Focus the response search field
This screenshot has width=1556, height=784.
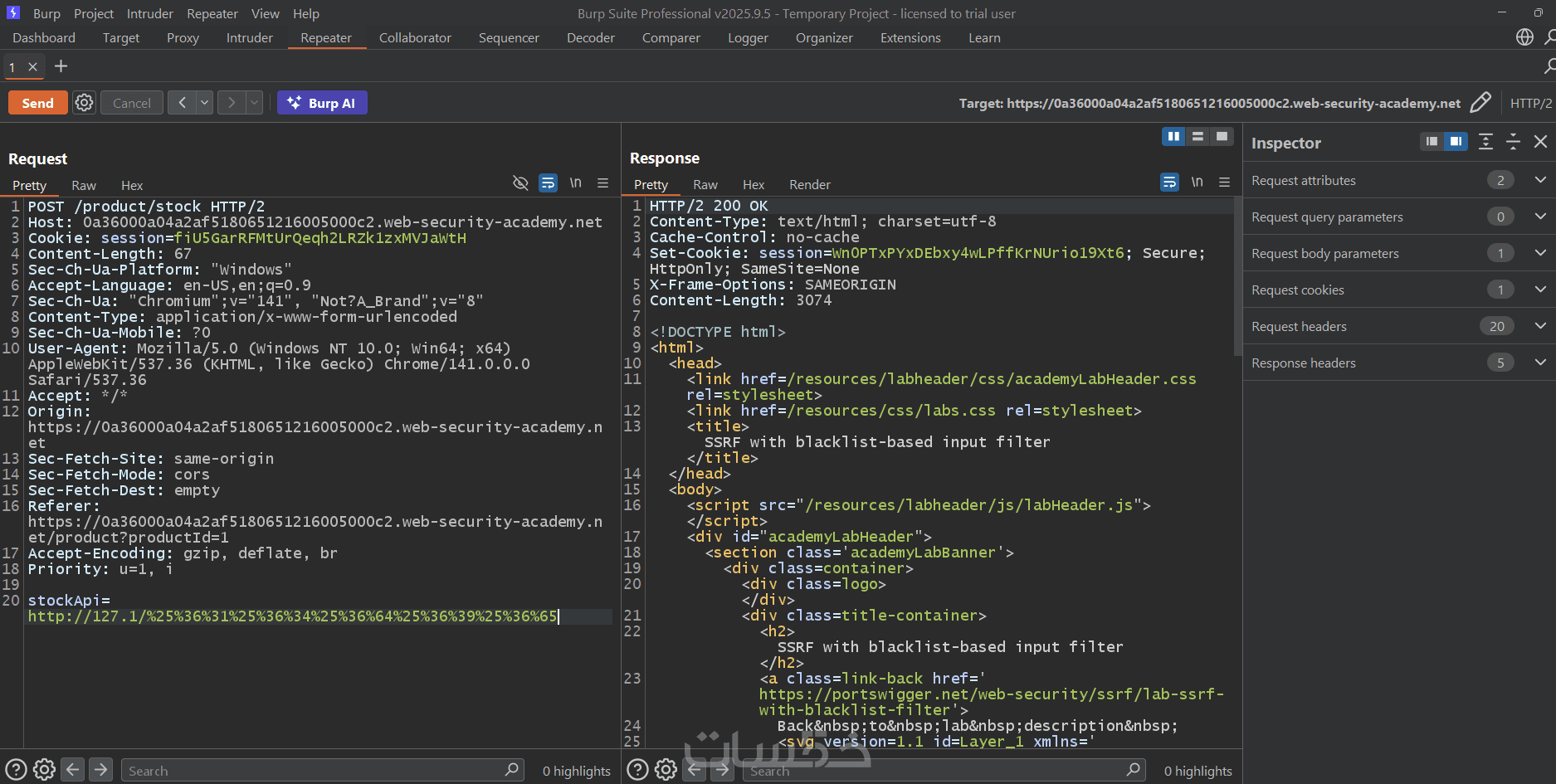pos(944,770)
